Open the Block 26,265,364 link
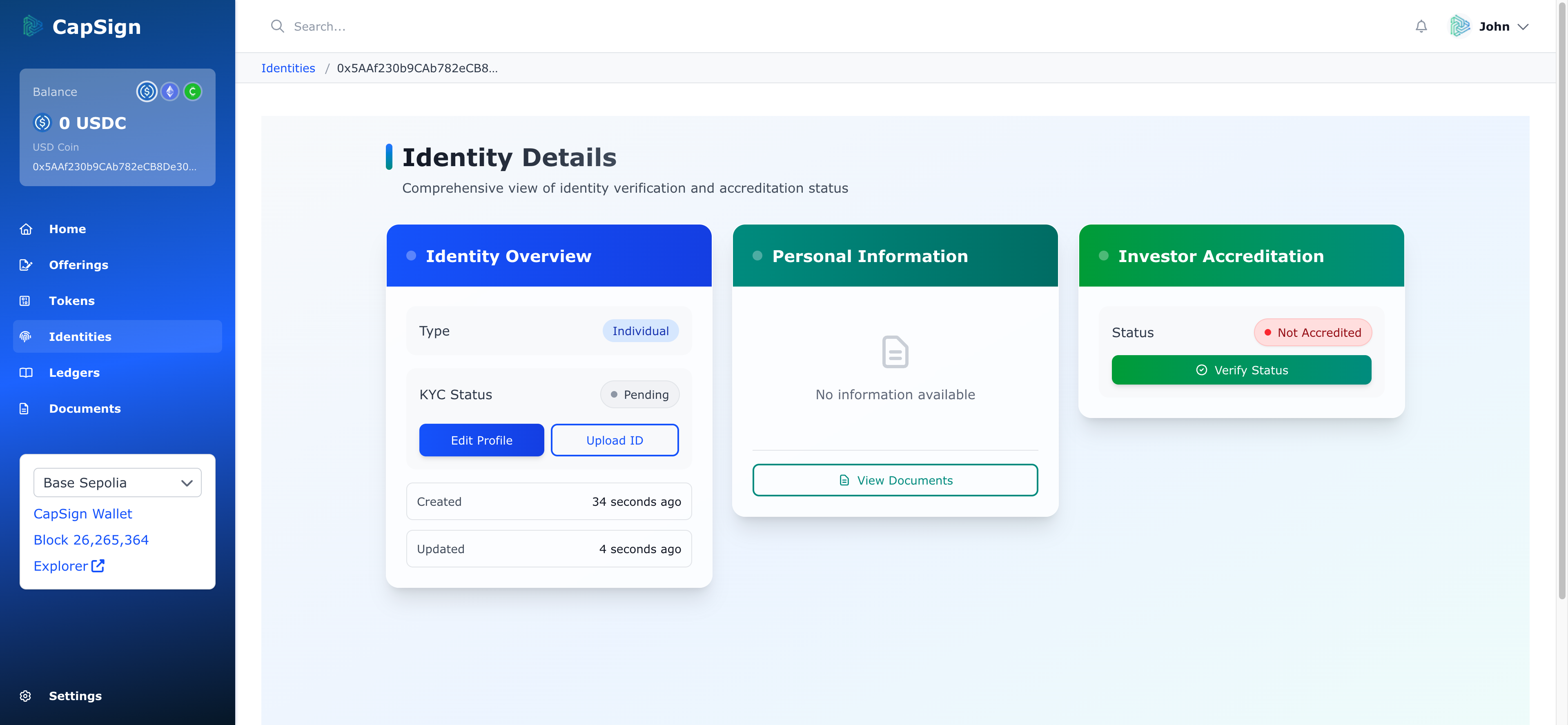This screenshot has width=1568, height=725. pos(91,540)
